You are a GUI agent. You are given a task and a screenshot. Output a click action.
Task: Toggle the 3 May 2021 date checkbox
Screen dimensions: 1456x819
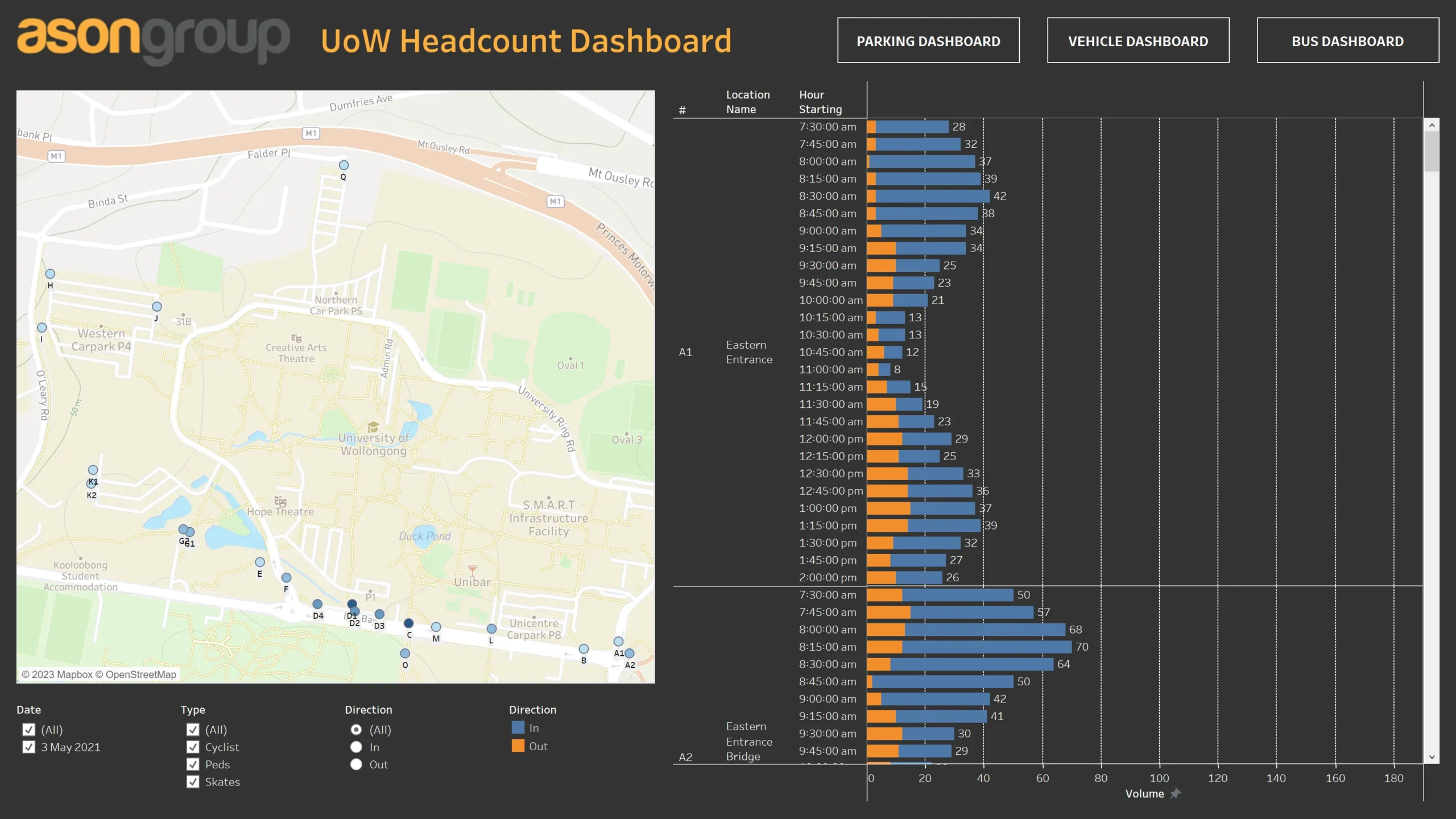[x=28, y=747]
